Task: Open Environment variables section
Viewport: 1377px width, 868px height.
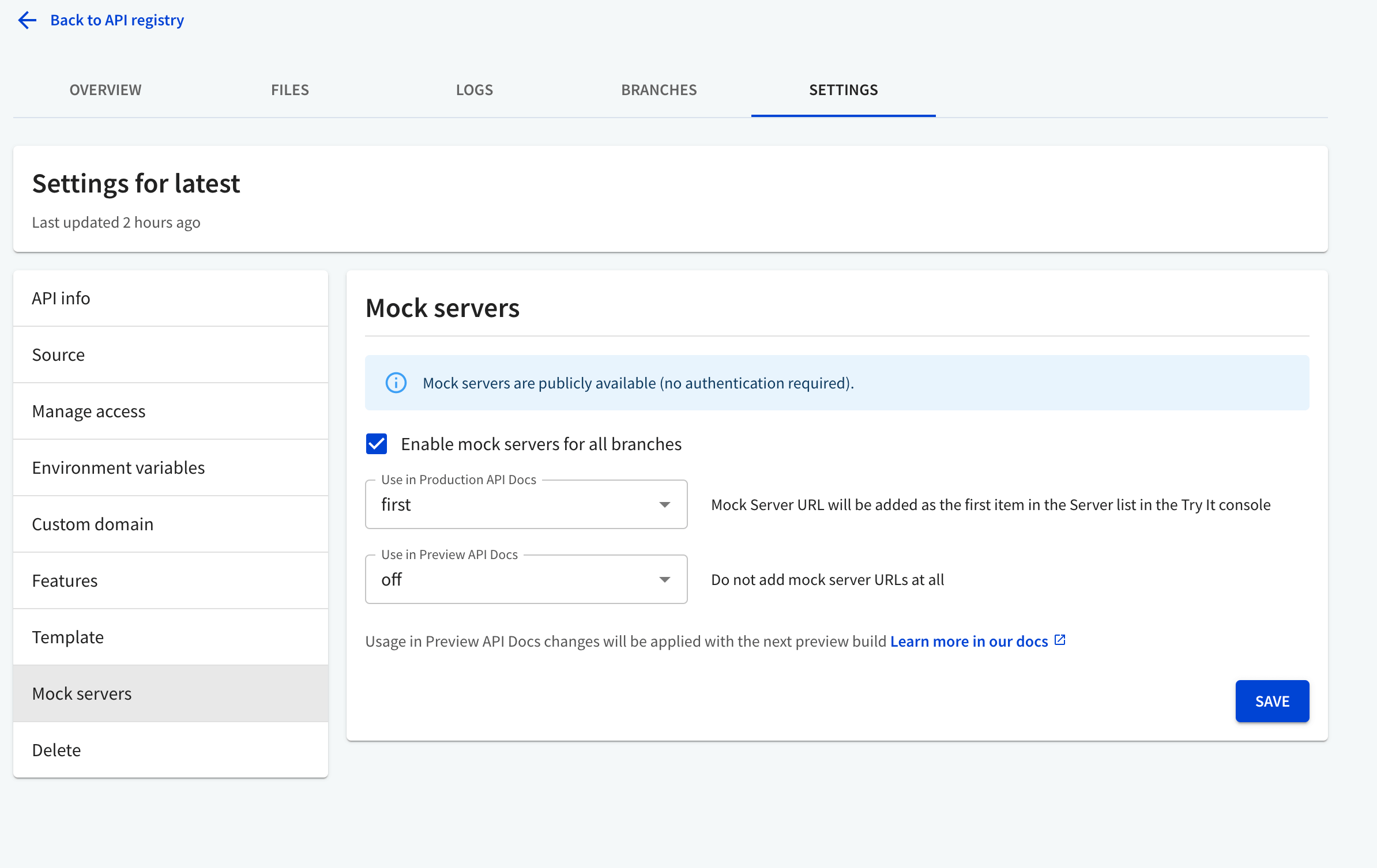Action: pos(171,468)
